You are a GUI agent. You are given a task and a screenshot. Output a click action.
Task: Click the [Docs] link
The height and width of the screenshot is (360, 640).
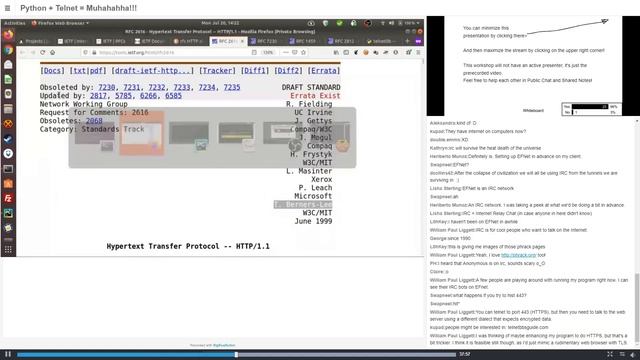tap(52, 71)
